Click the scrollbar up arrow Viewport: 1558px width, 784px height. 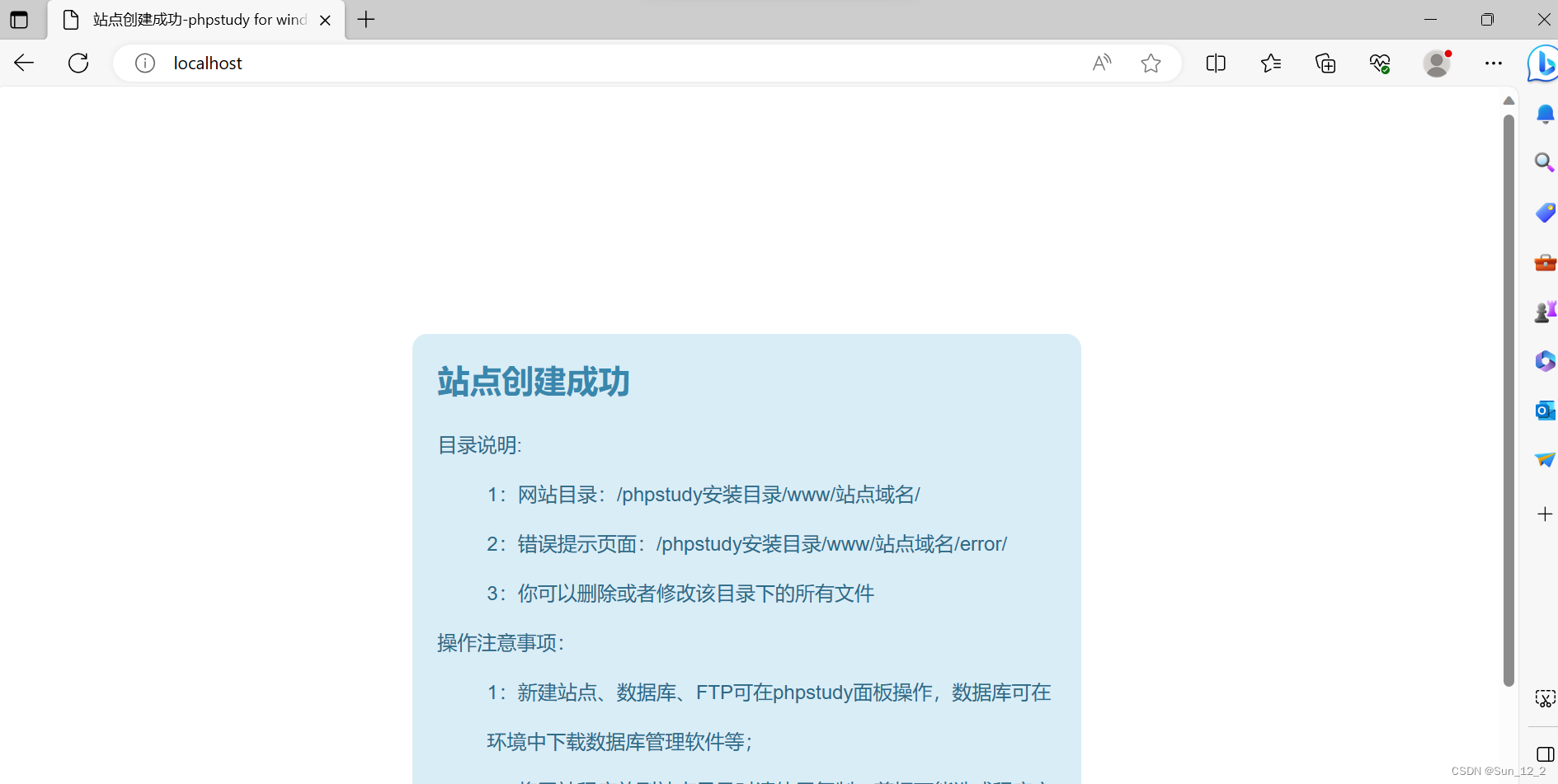click(1509, 101)
